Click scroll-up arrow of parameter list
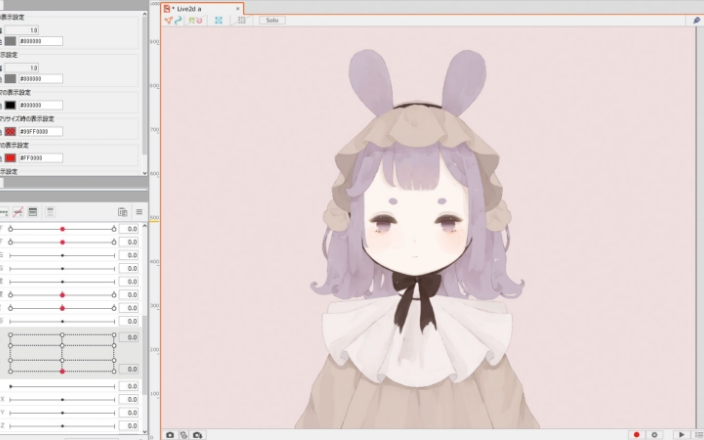Screen dimensions: 704x440 (x=145, y=225)
